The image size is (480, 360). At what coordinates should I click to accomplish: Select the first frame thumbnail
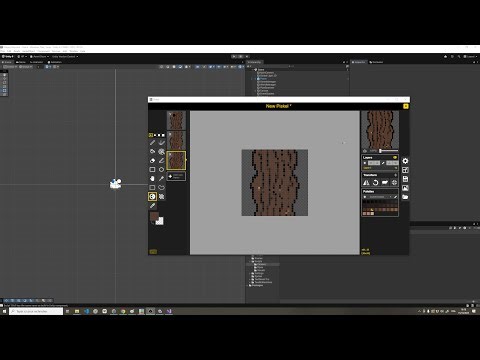click(176, 120)
